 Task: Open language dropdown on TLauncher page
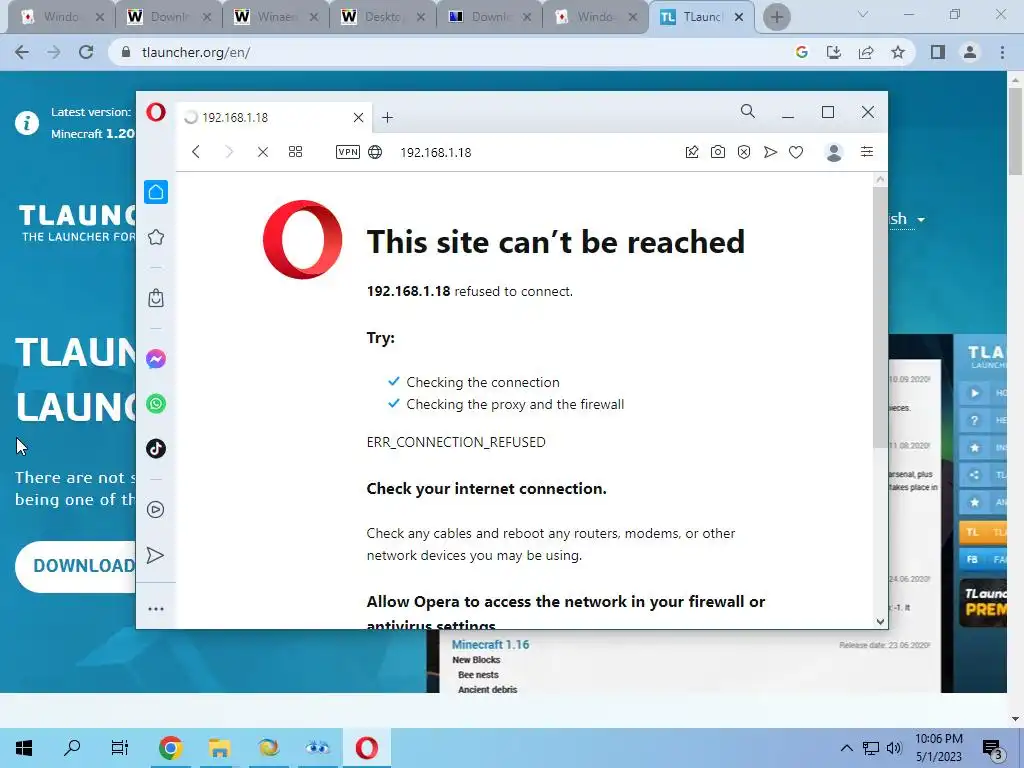click(x=907, y=219)
